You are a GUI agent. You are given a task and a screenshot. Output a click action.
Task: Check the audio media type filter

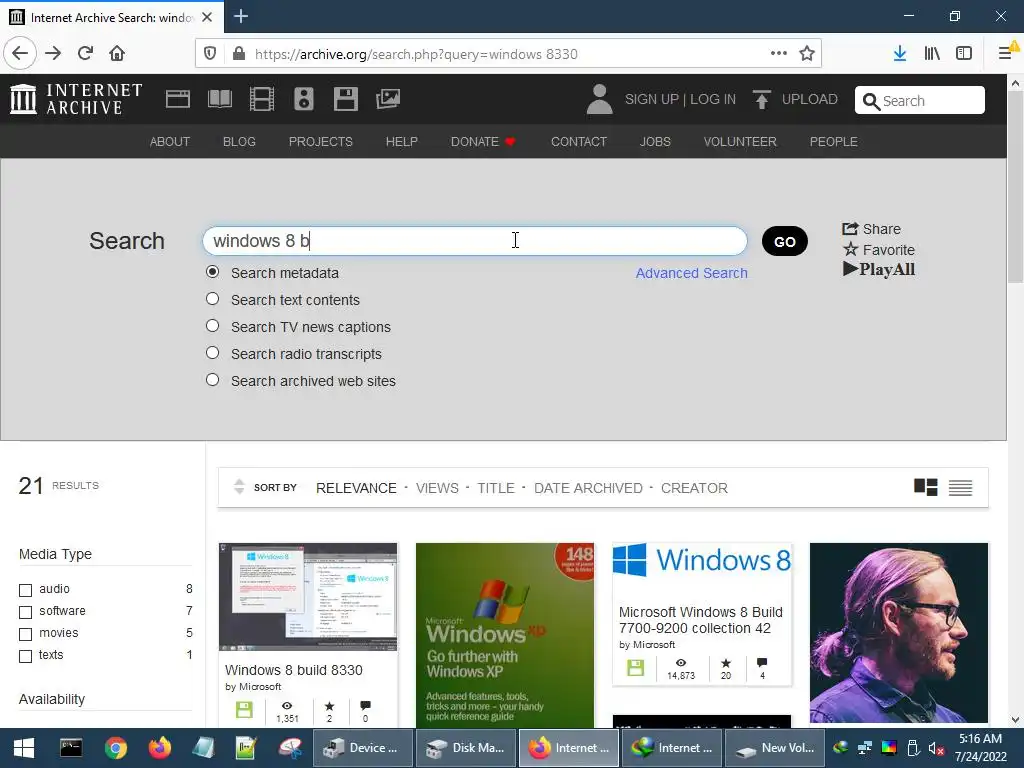pyautogui.click(x=25, y=590)
